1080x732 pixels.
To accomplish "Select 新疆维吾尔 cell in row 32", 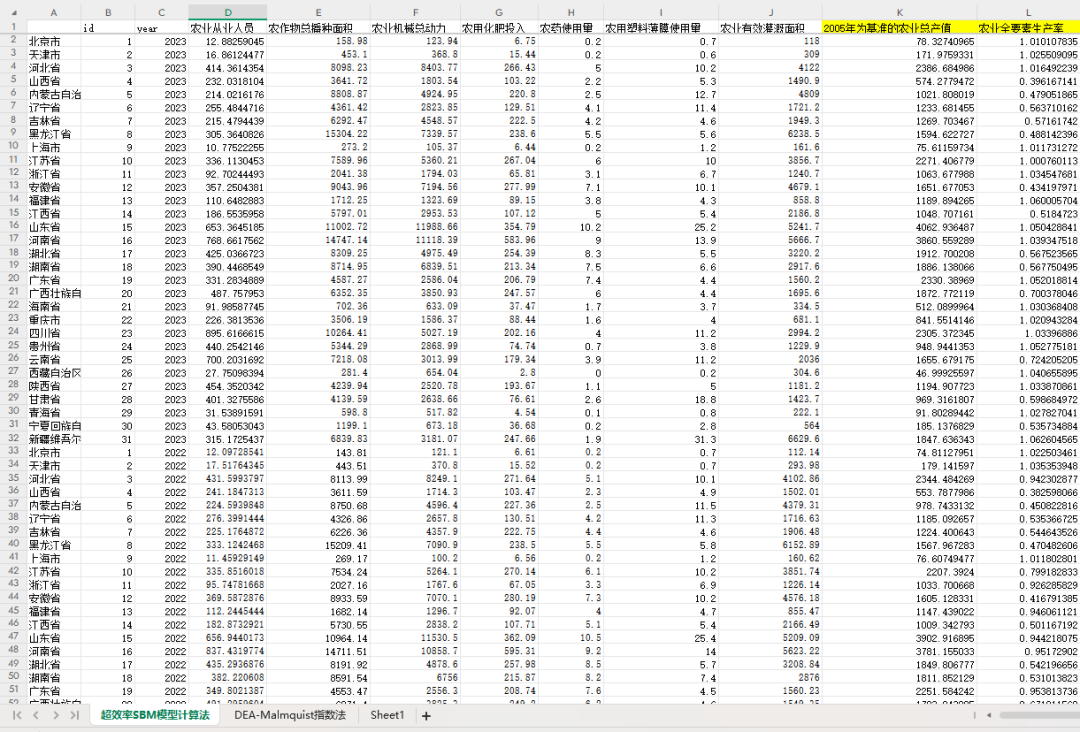I will click(54, 439).
